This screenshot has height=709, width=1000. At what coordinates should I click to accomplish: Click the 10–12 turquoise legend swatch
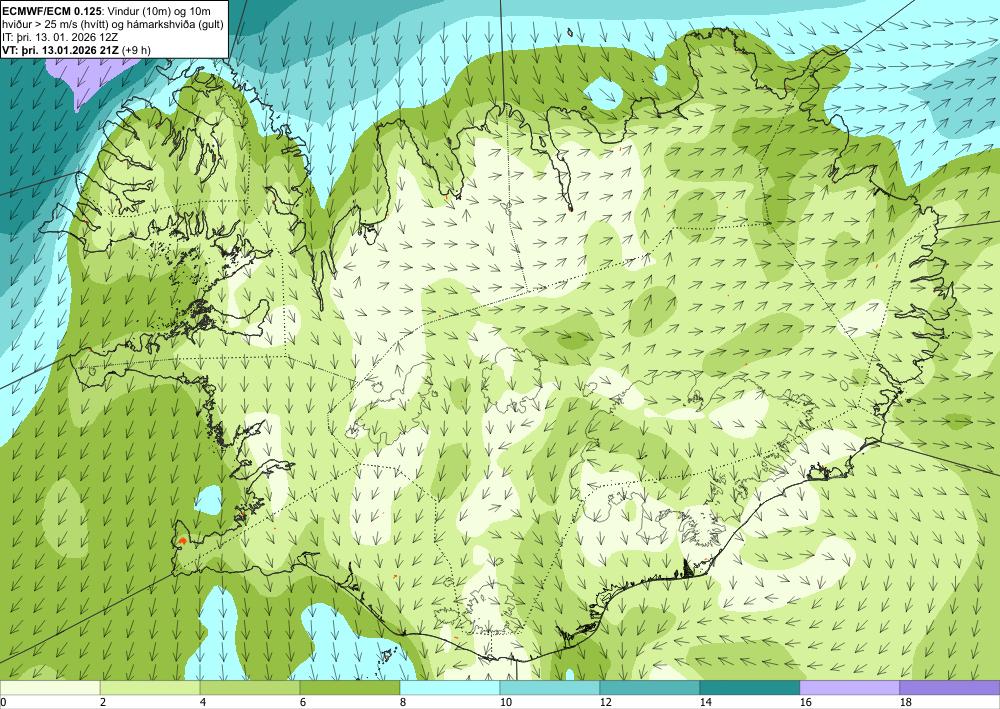pyautogui.click(x=550, y=688)
